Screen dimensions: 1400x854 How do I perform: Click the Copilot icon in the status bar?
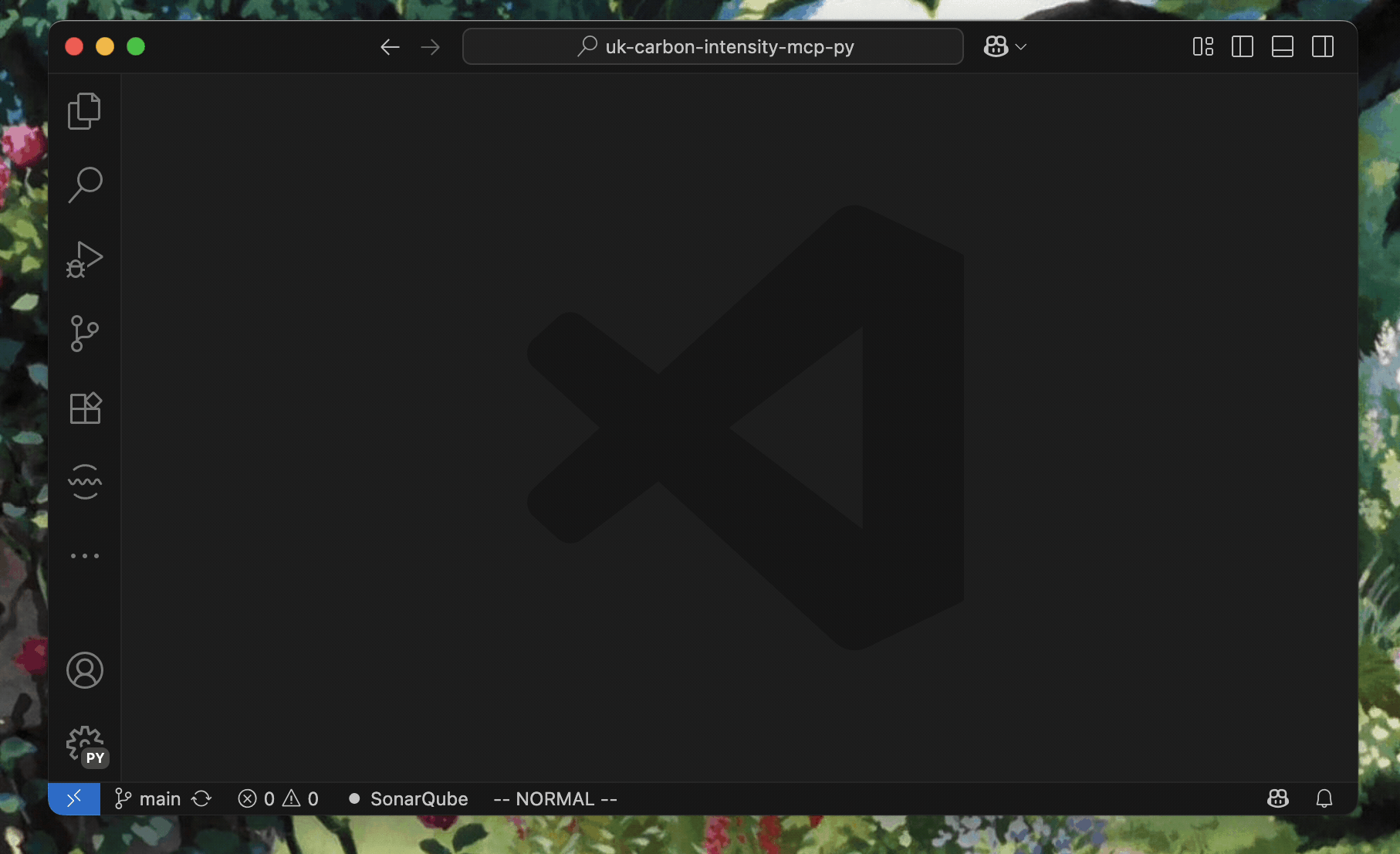pyautogui.click(x=1278, y=798)
